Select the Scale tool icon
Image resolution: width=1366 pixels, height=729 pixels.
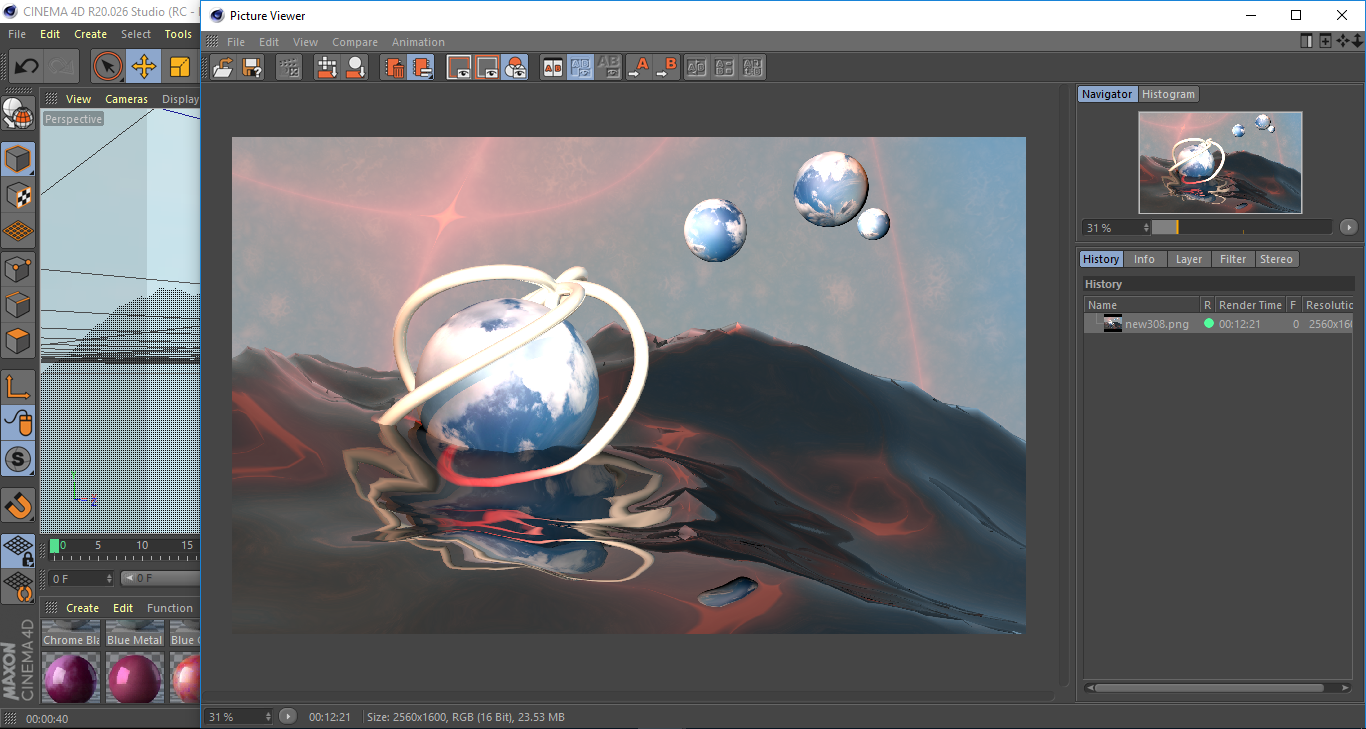[180, 67]
